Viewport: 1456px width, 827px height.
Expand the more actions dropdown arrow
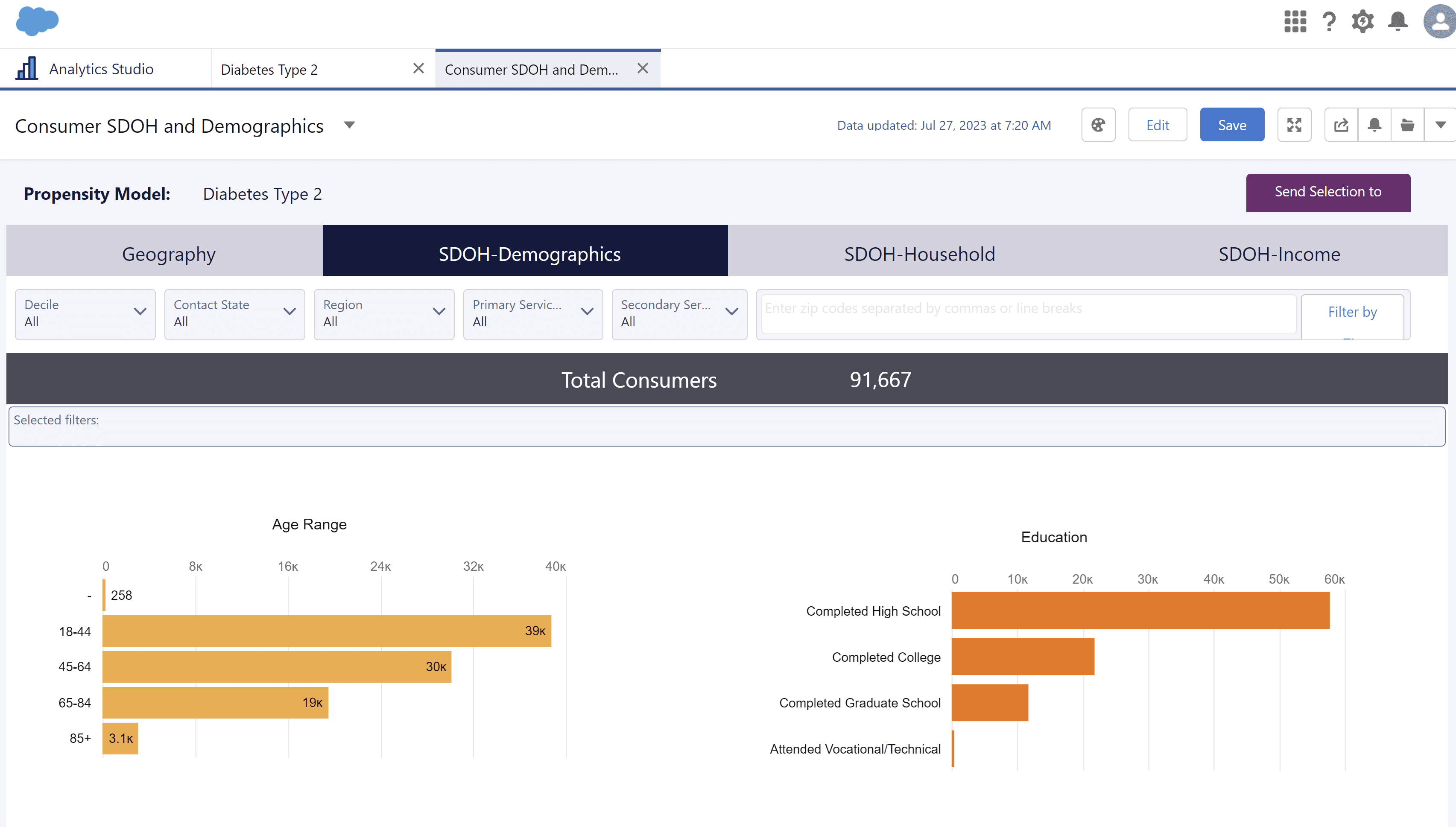1440,125
